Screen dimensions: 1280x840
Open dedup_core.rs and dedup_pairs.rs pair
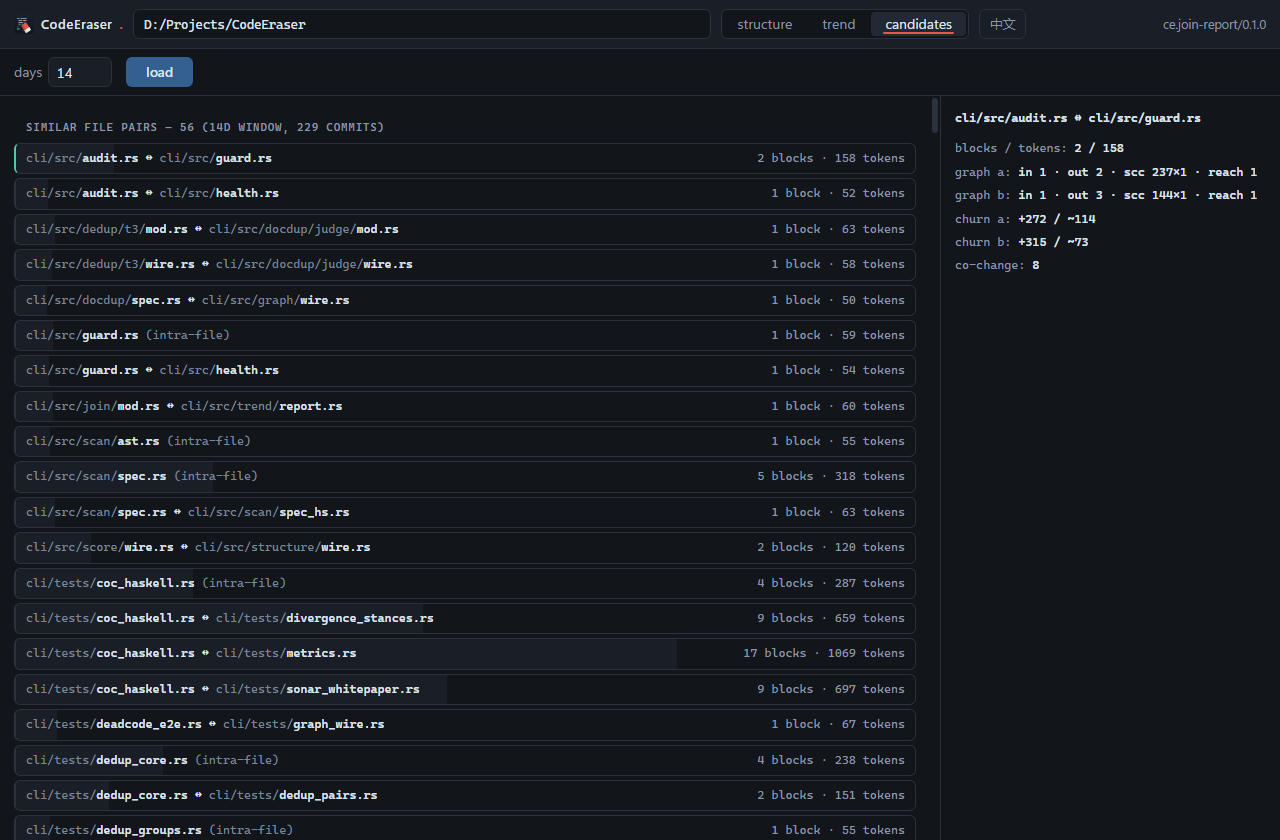[x=465, y=795]
